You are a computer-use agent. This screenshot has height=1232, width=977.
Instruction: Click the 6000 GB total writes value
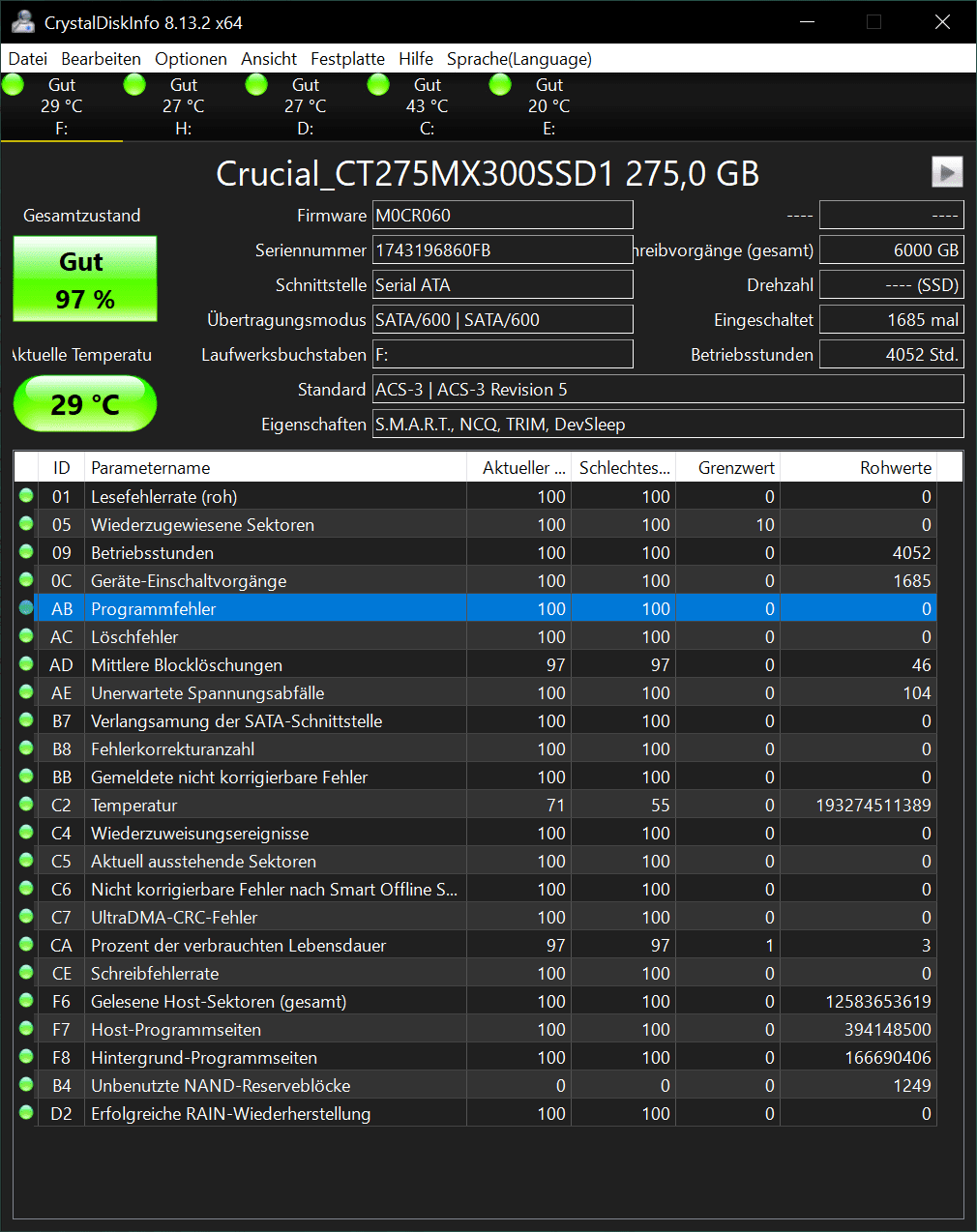(892, 249)
